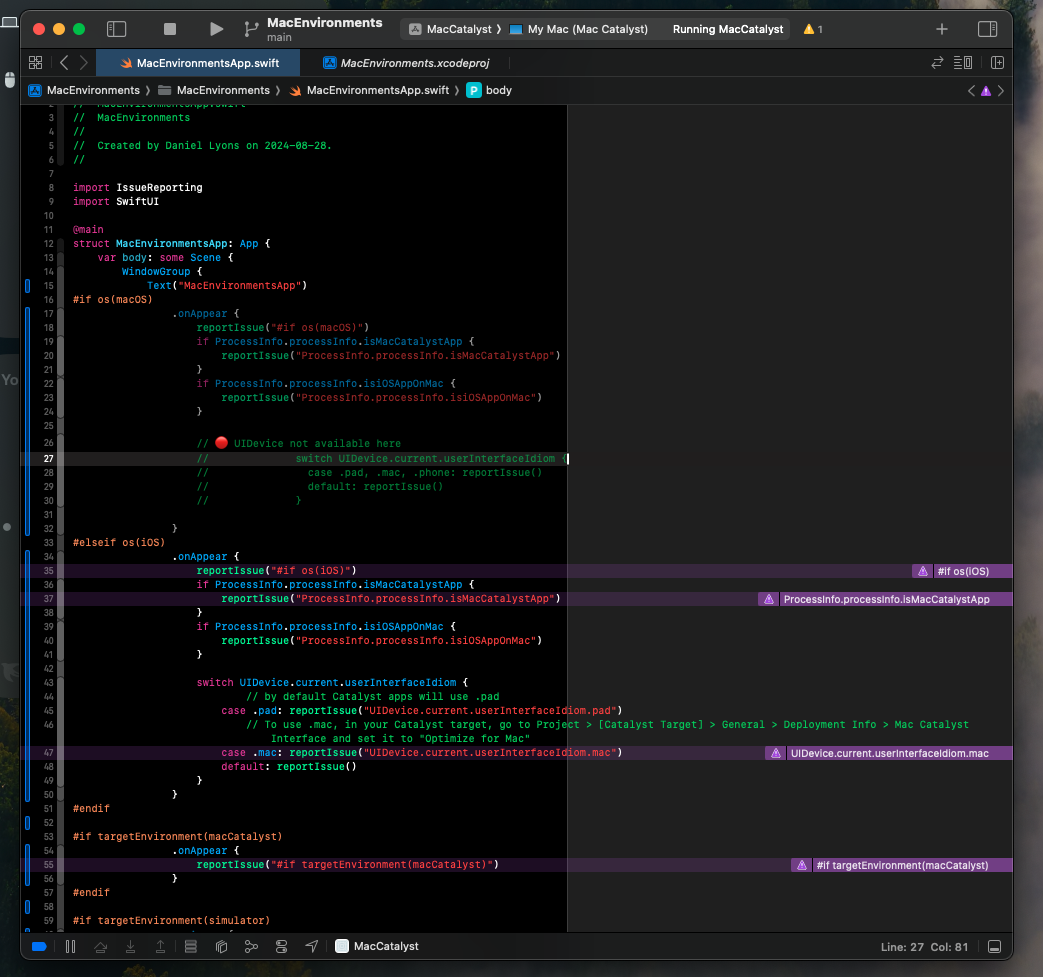Open the Debug View Hierarchy
The image size is (1043, 977).
[x=222, y=946]
